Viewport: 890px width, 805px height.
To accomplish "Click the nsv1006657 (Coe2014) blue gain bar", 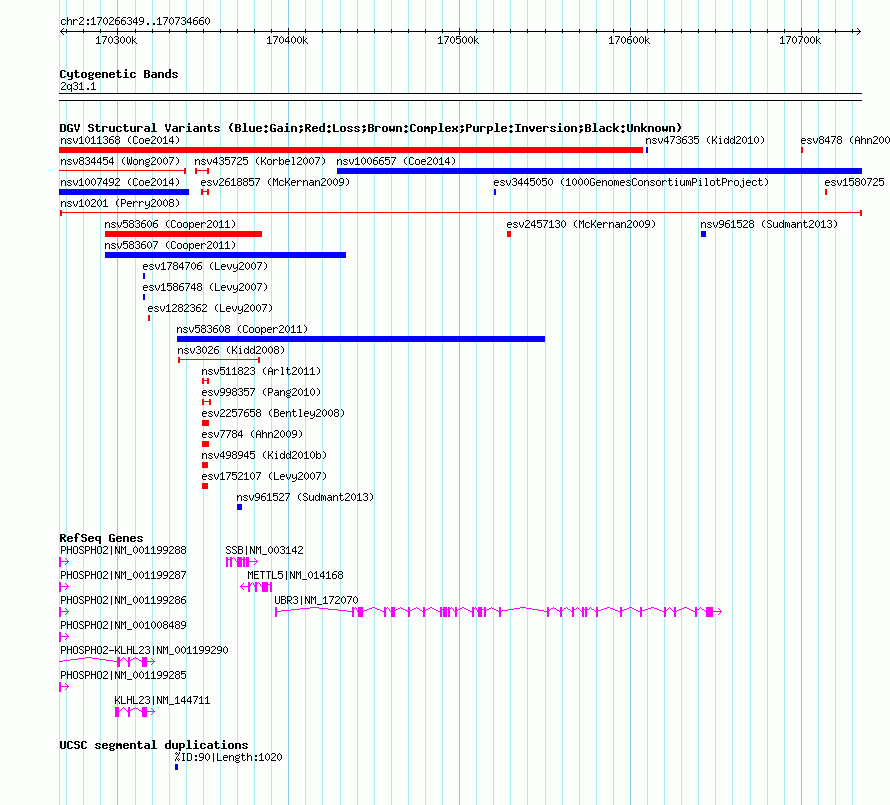I will pos(599,171).
